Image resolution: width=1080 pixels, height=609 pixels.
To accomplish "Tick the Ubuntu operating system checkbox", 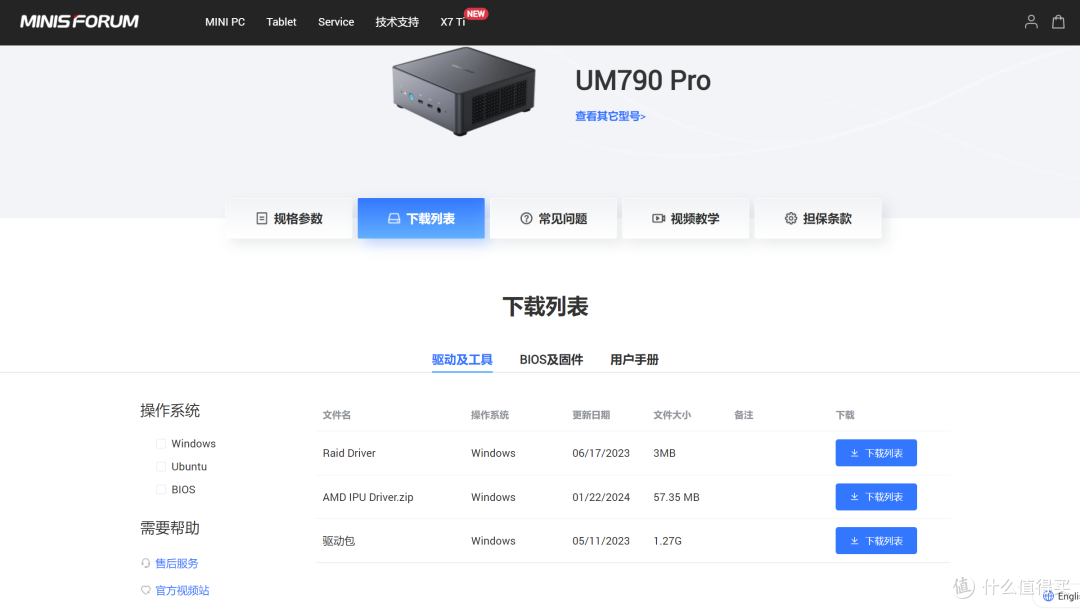I will pyautogui.click(x=161, y=466).
